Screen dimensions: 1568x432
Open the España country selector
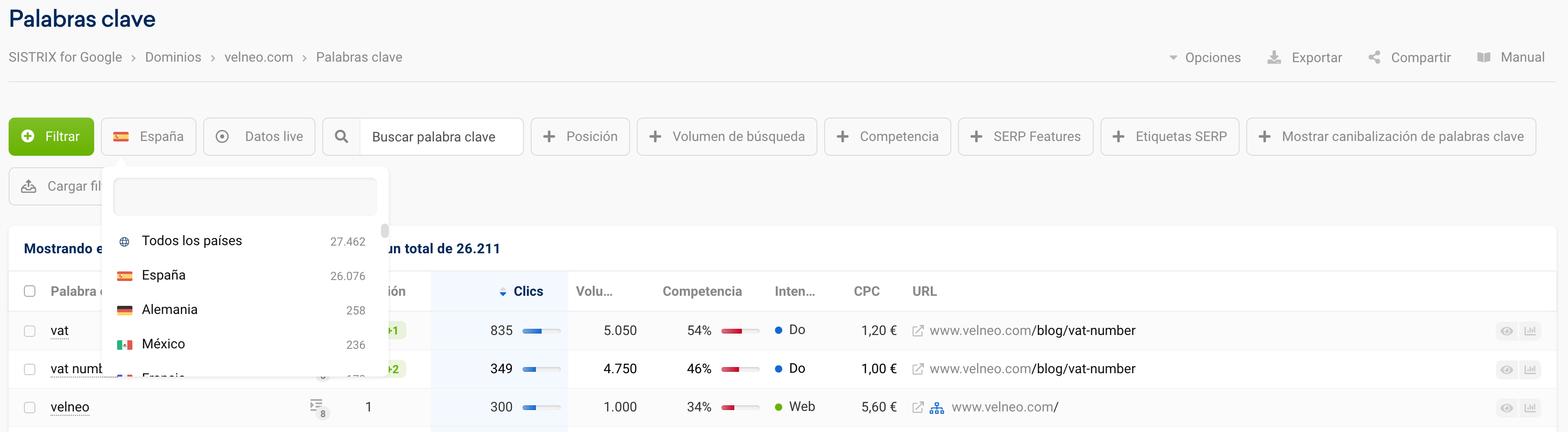(x=149, y=136)
